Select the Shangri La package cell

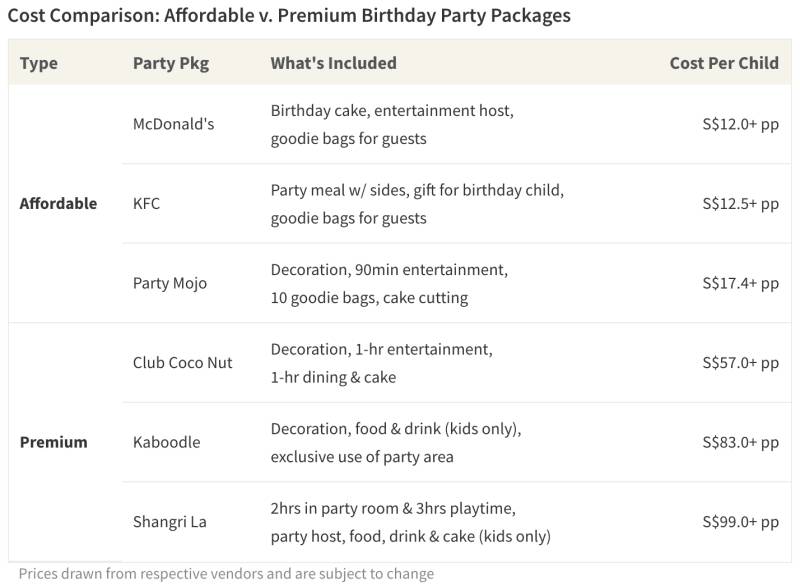[x=169, y=521]
